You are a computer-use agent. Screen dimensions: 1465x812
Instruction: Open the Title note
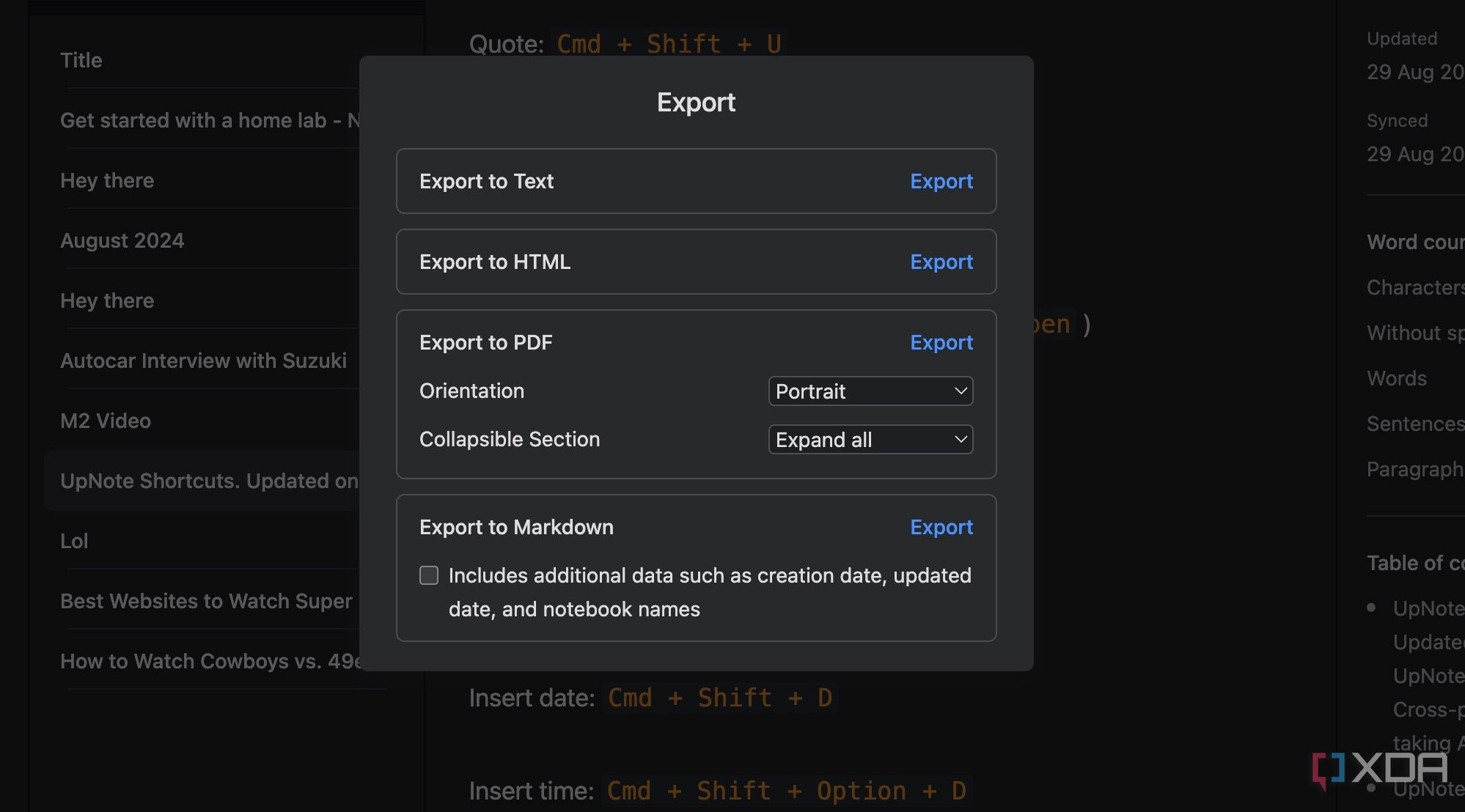[x=80, y=60]
